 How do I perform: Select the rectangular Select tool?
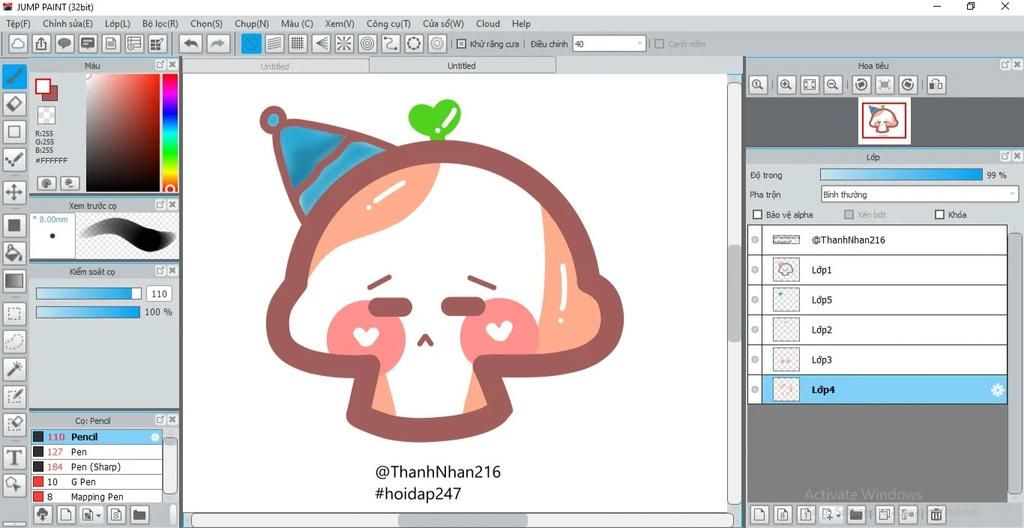[14, 314]
